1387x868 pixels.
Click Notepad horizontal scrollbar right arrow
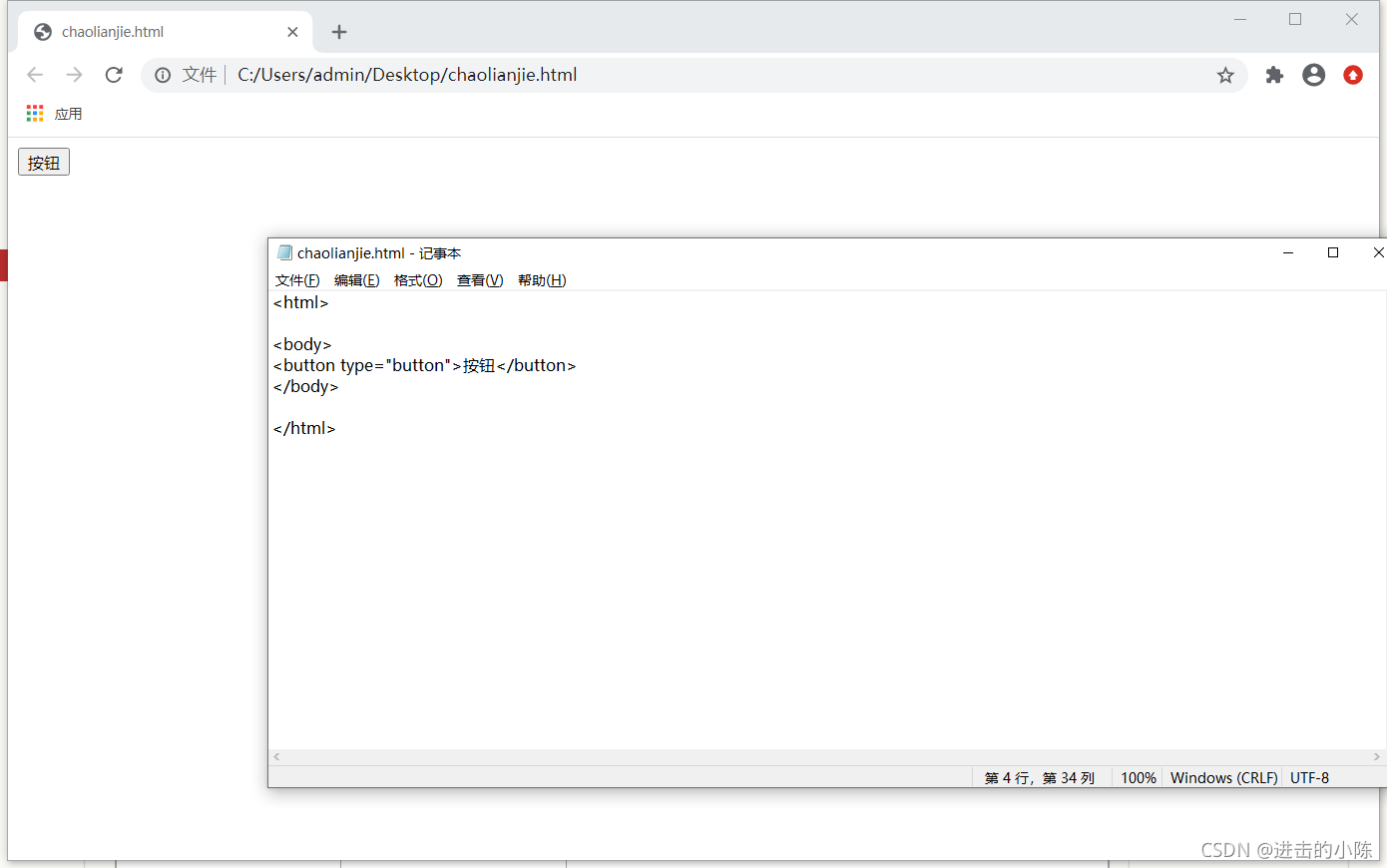pyautogui.click(x=1377, y=757)
